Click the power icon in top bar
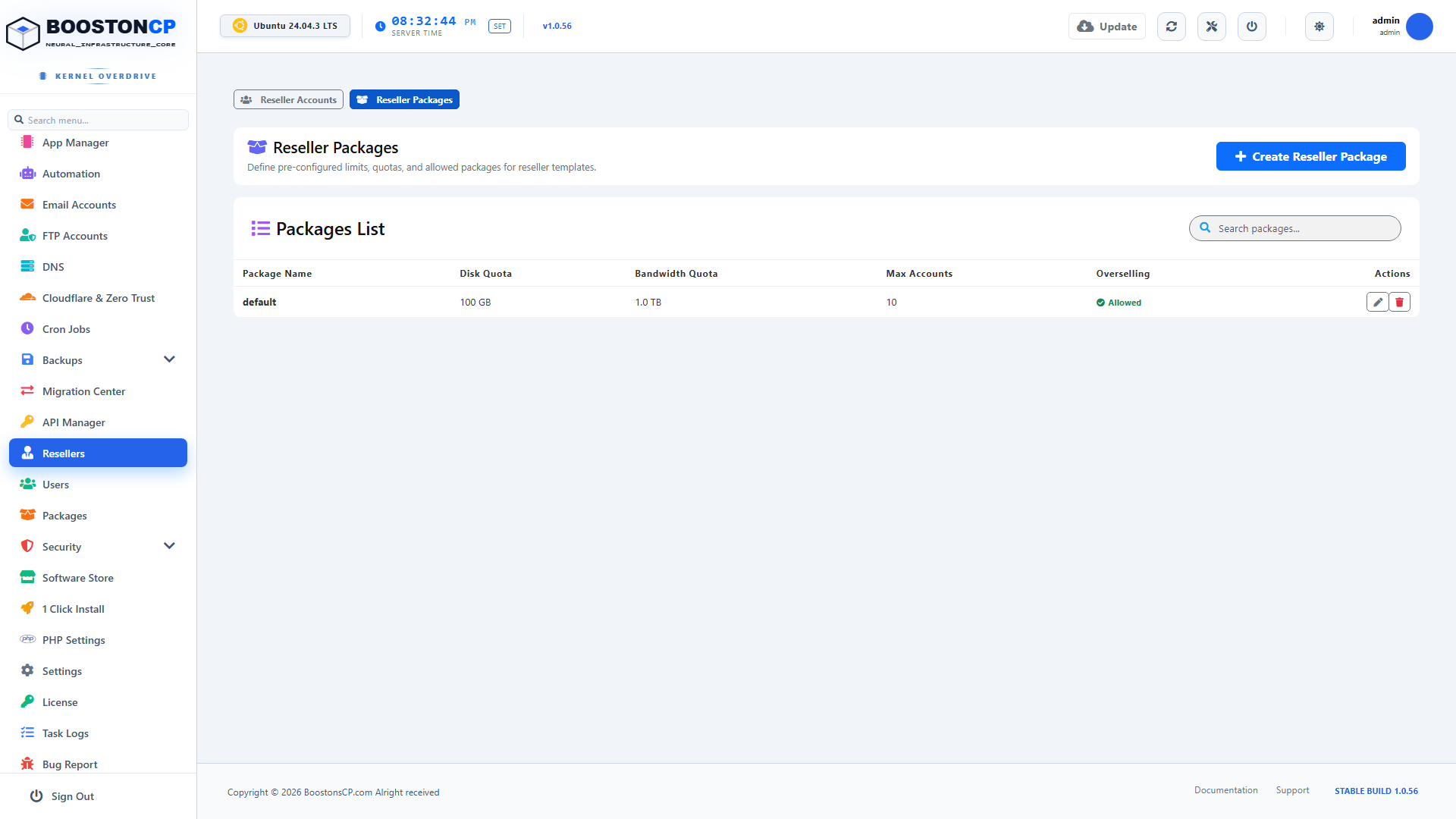 tap(1252, 27)
